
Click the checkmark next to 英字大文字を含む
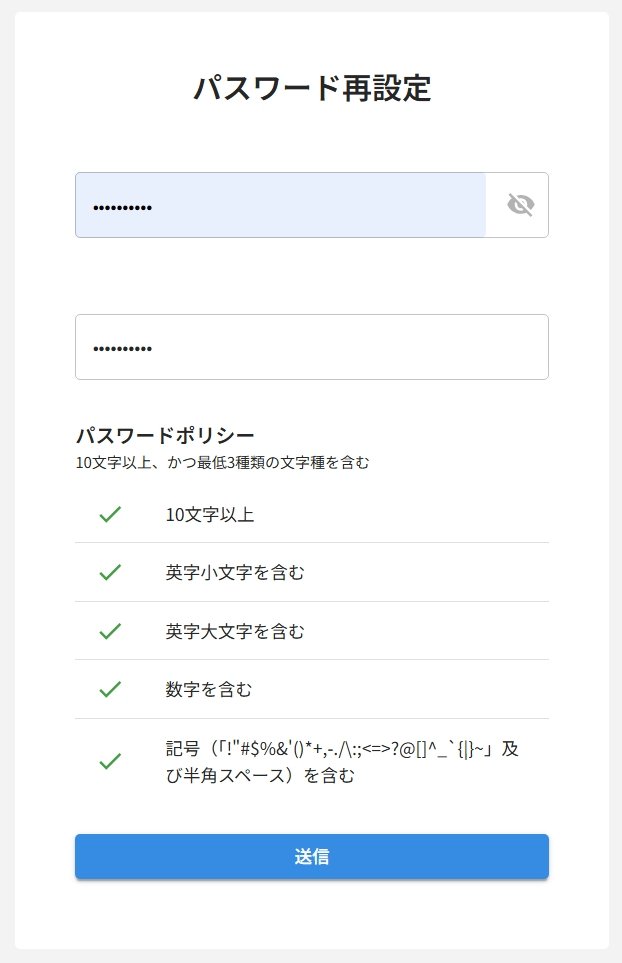coord(109,631)
